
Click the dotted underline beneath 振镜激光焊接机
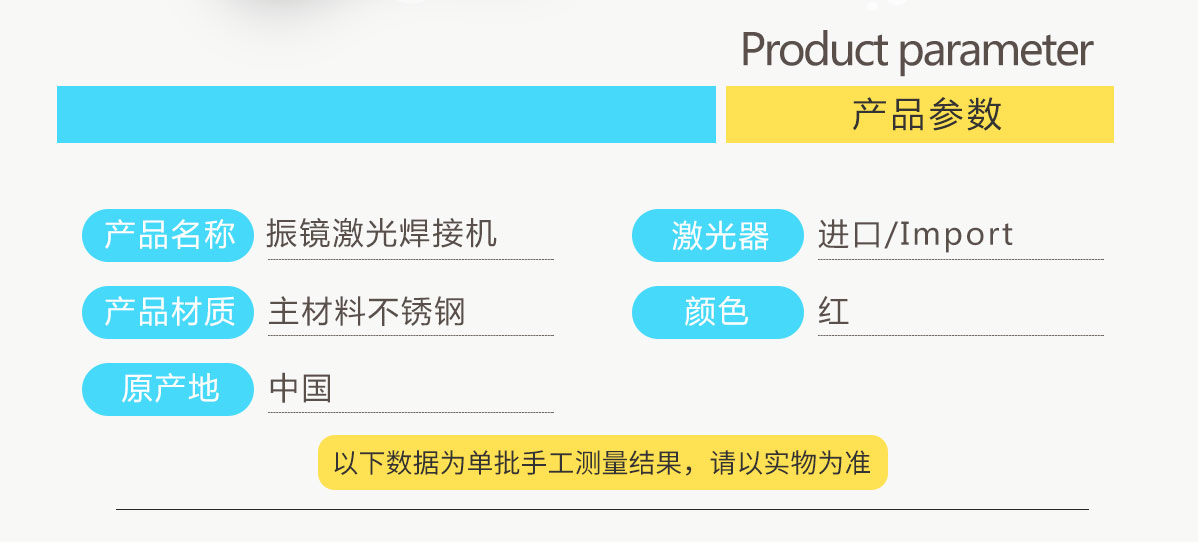[410, 260]
